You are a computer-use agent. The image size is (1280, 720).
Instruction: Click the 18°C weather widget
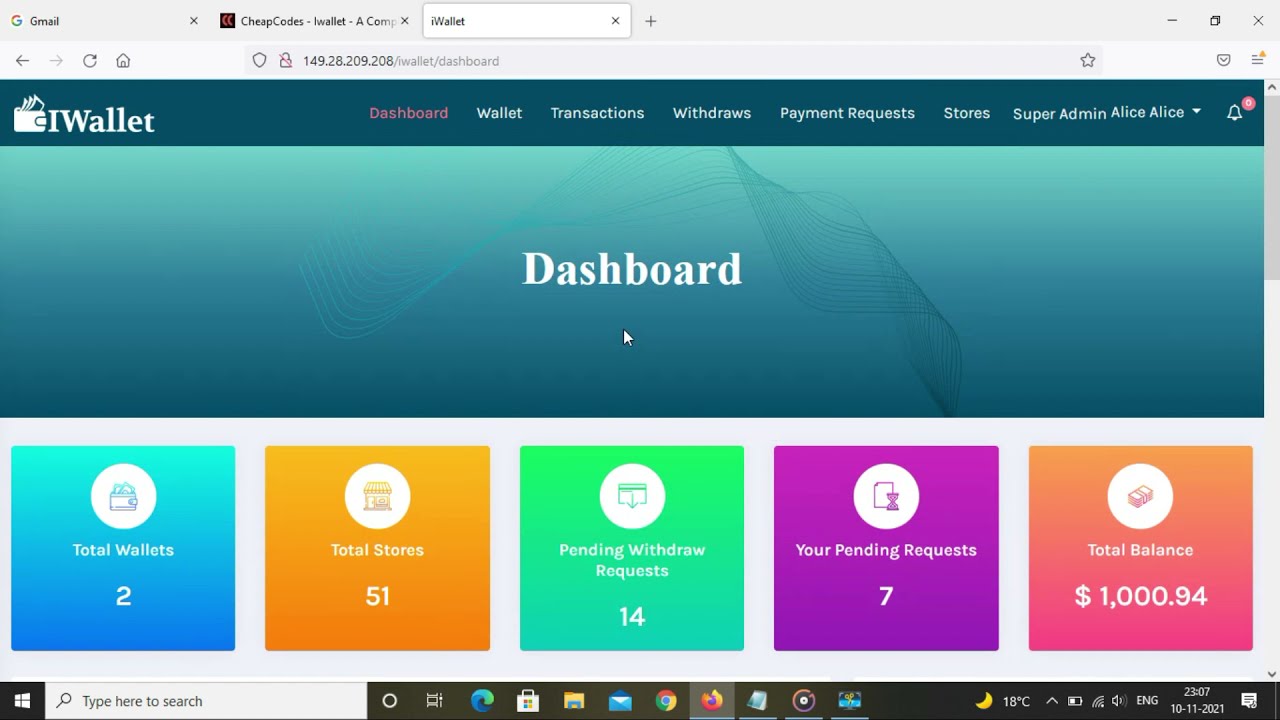point(1003,701)
